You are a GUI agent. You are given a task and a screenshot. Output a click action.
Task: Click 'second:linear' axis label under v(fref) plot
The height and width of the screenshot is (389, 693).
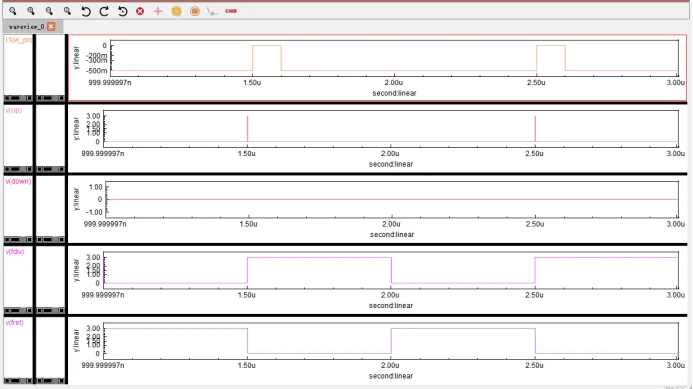pos(391,376)
